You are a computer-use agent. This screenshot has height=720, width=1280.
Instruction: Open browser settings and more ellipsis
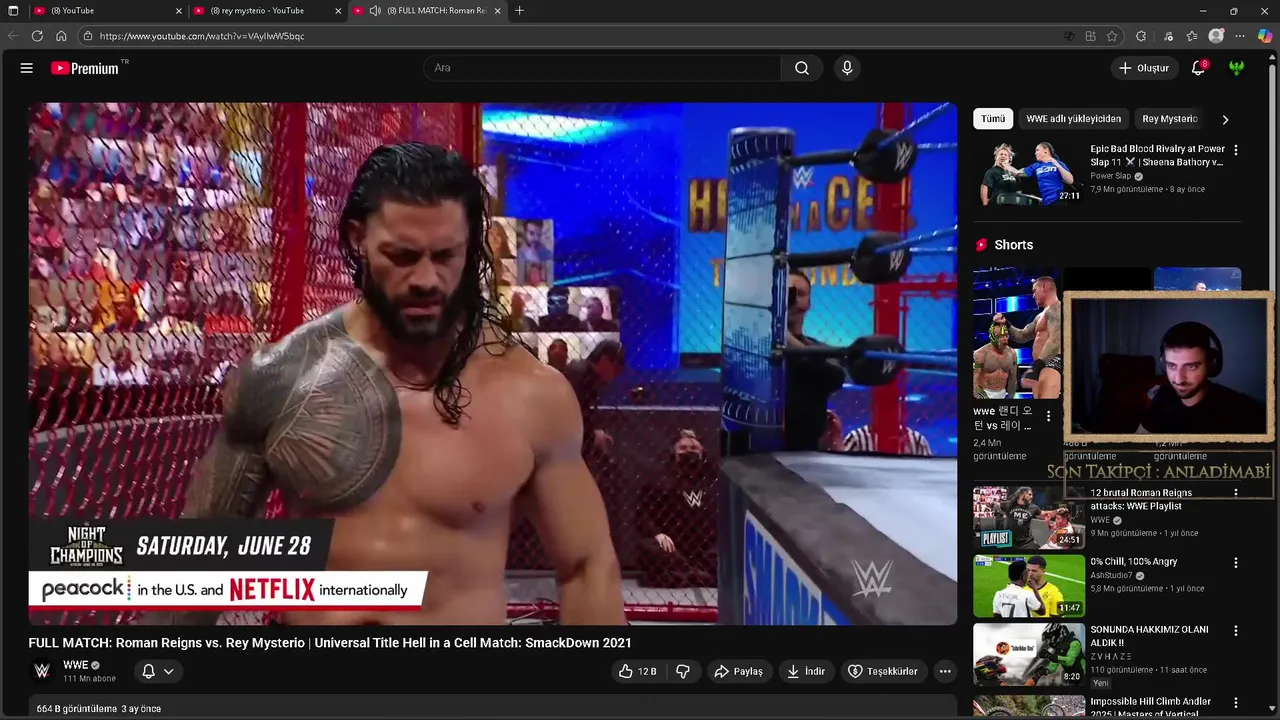click(1240, 36)
